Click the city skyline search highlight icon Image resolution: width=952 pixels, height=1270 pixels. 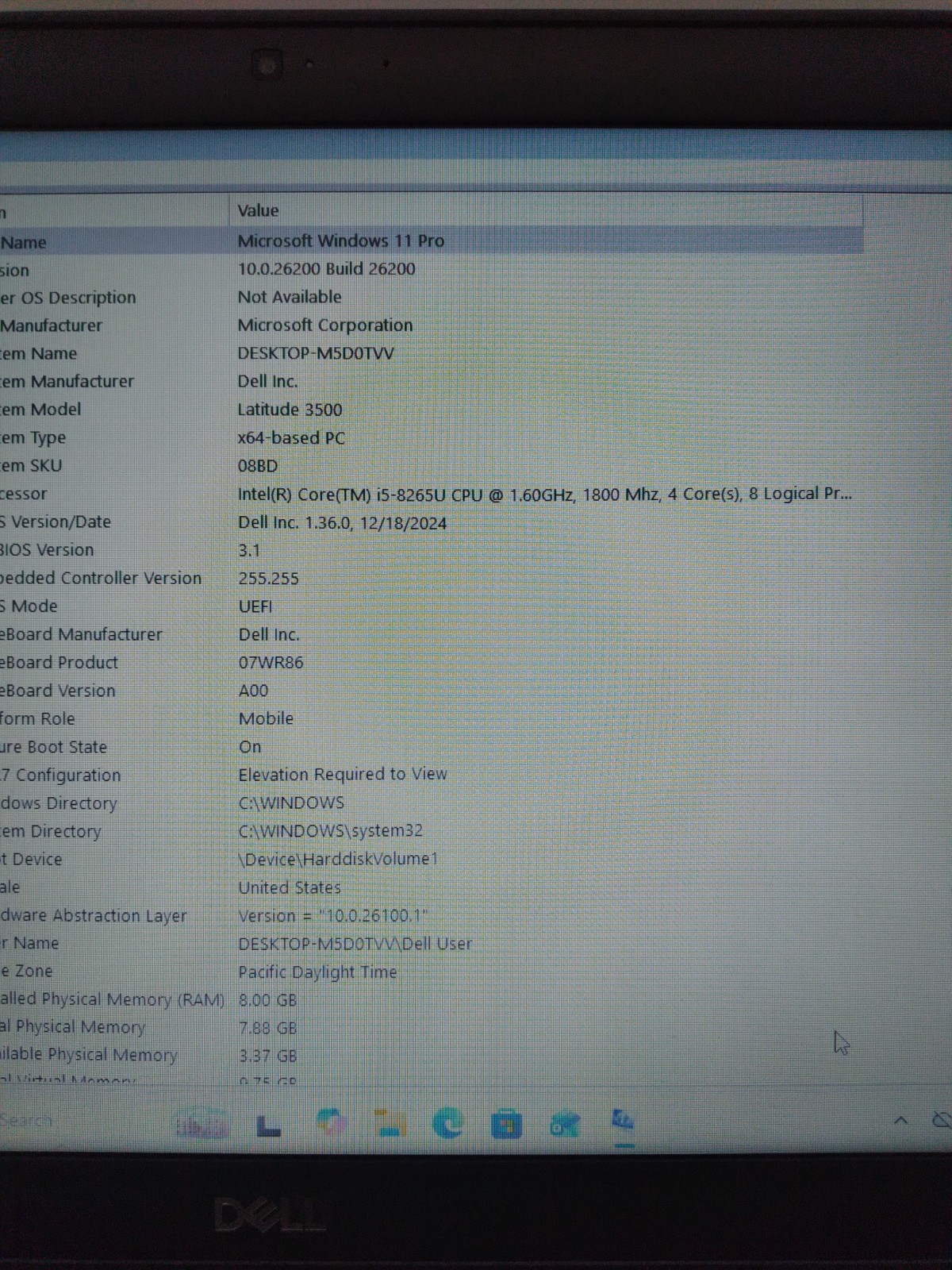pyautogui.click(x=202, y=1125)
